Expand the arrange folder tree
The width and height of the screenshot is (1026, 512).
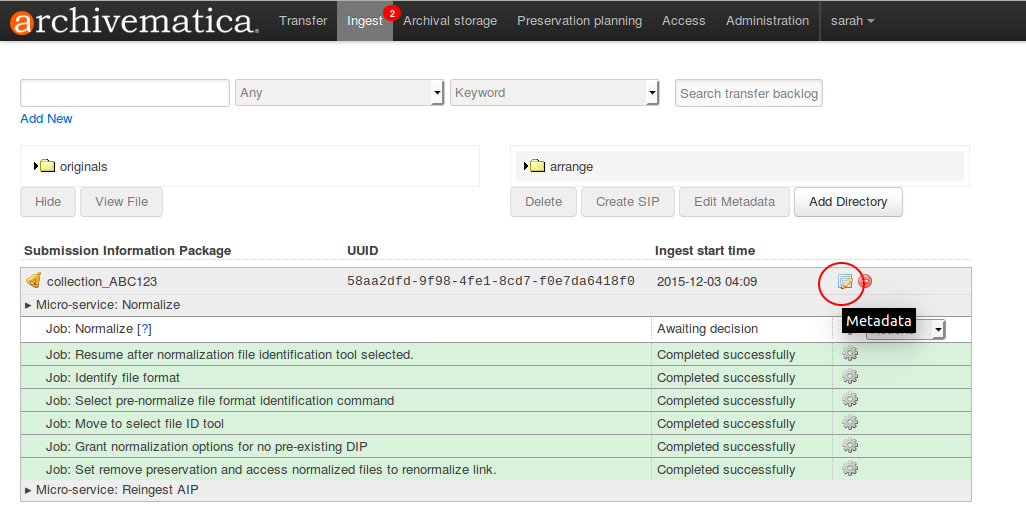click(x=526, y=166)
